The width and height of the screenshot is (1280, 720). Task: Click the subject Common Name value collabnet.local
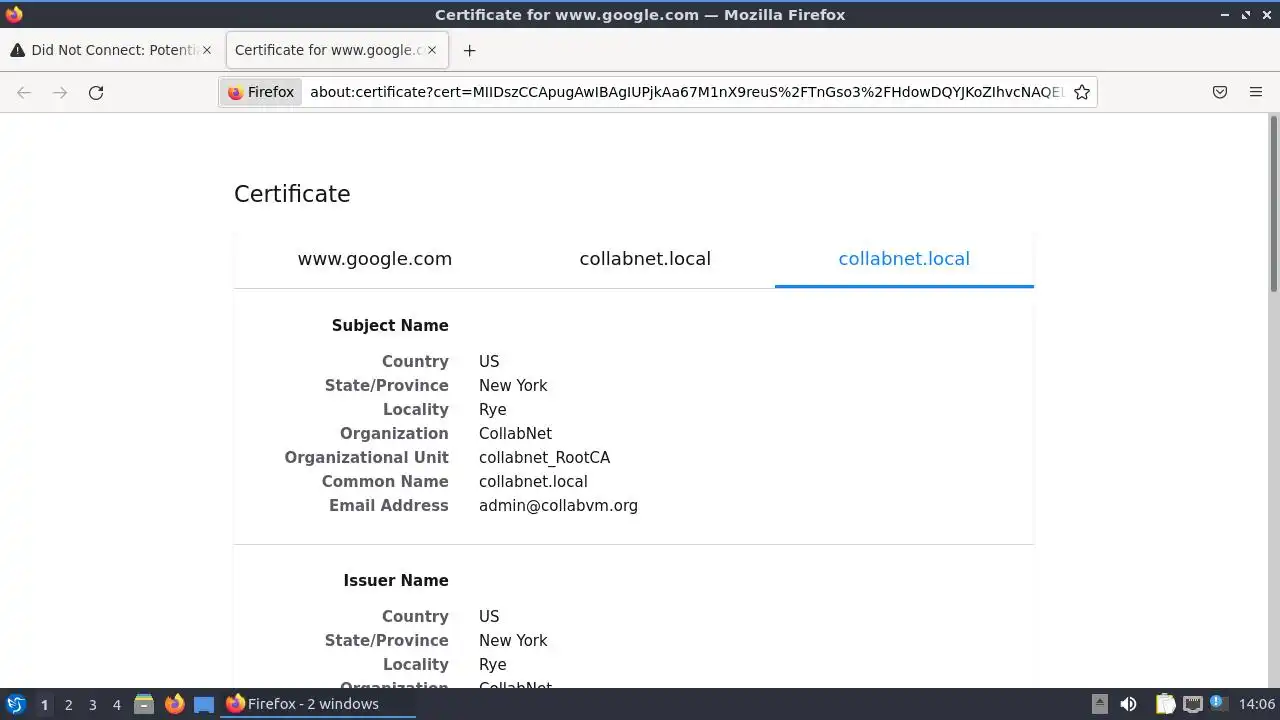coord(533,481)
